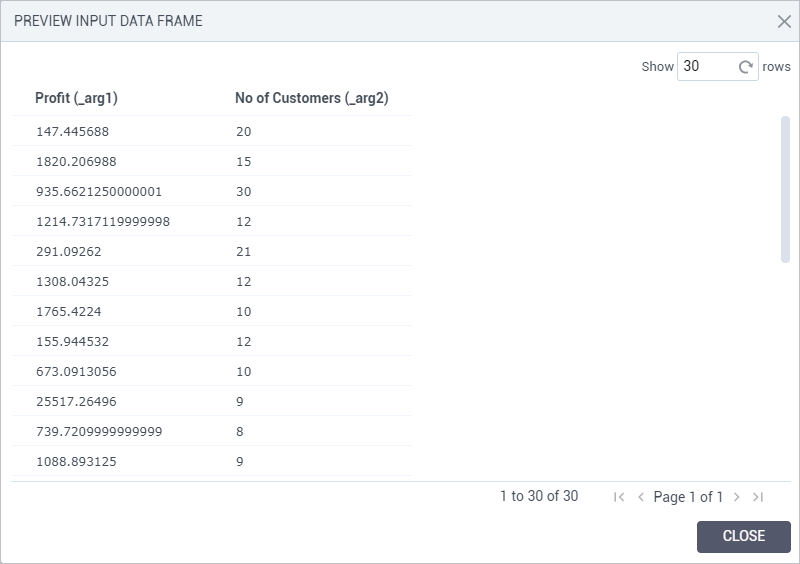Click customers value 21

243,252
